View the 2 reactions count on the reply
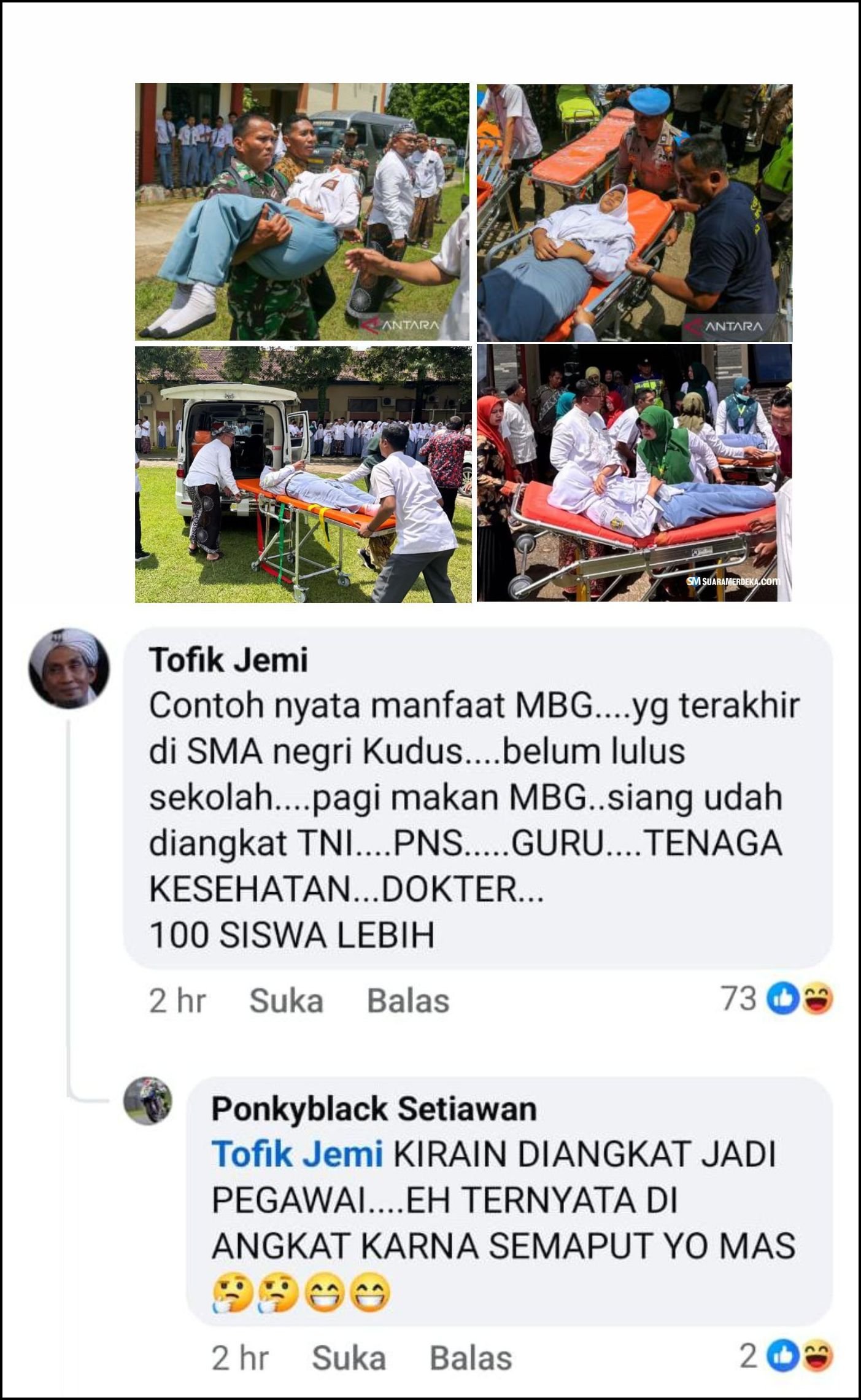Image resolution: width=861 pixels, height=1400 pixels. (749, 1356)
